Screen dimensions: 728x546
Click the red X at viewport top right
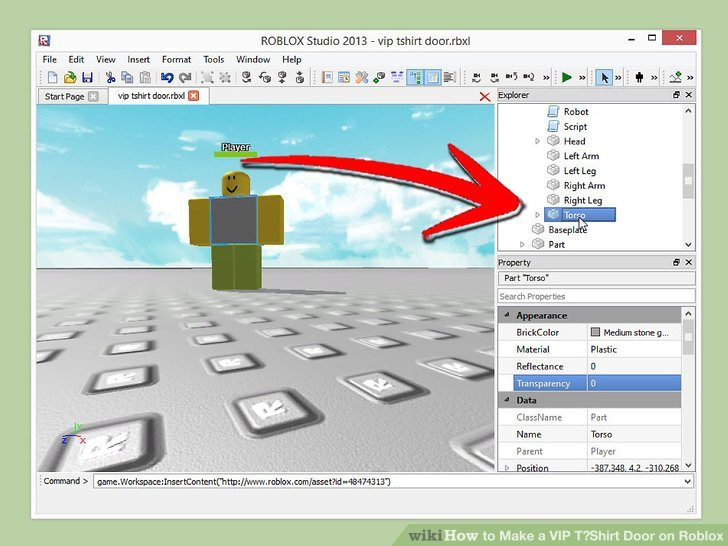(485, 97)
